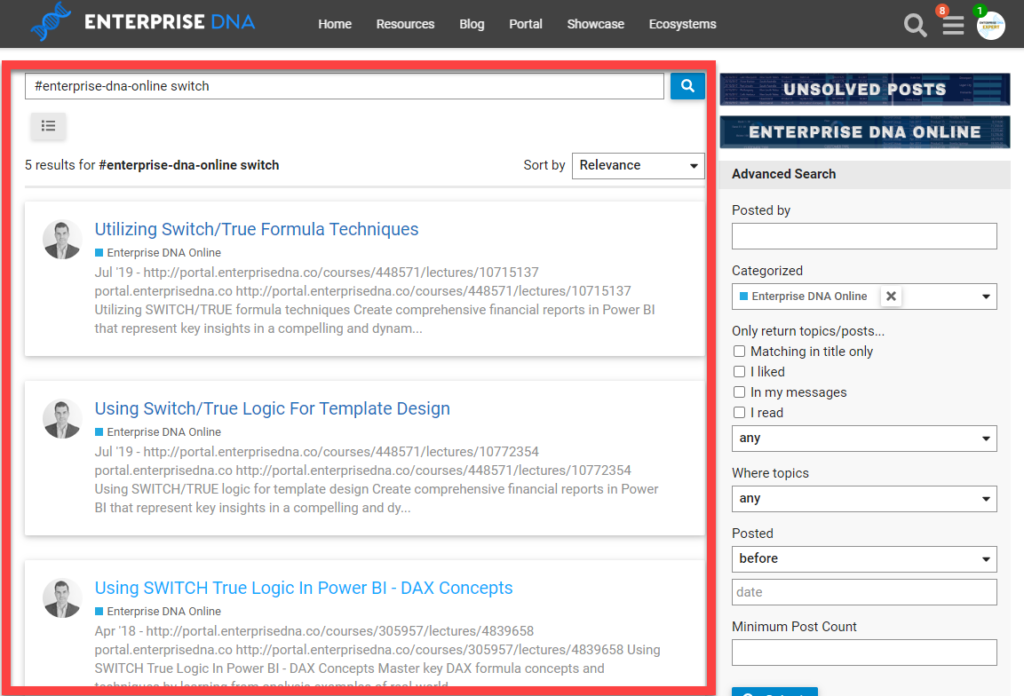Open the list view options below the search bar

[x=48, y=126]
